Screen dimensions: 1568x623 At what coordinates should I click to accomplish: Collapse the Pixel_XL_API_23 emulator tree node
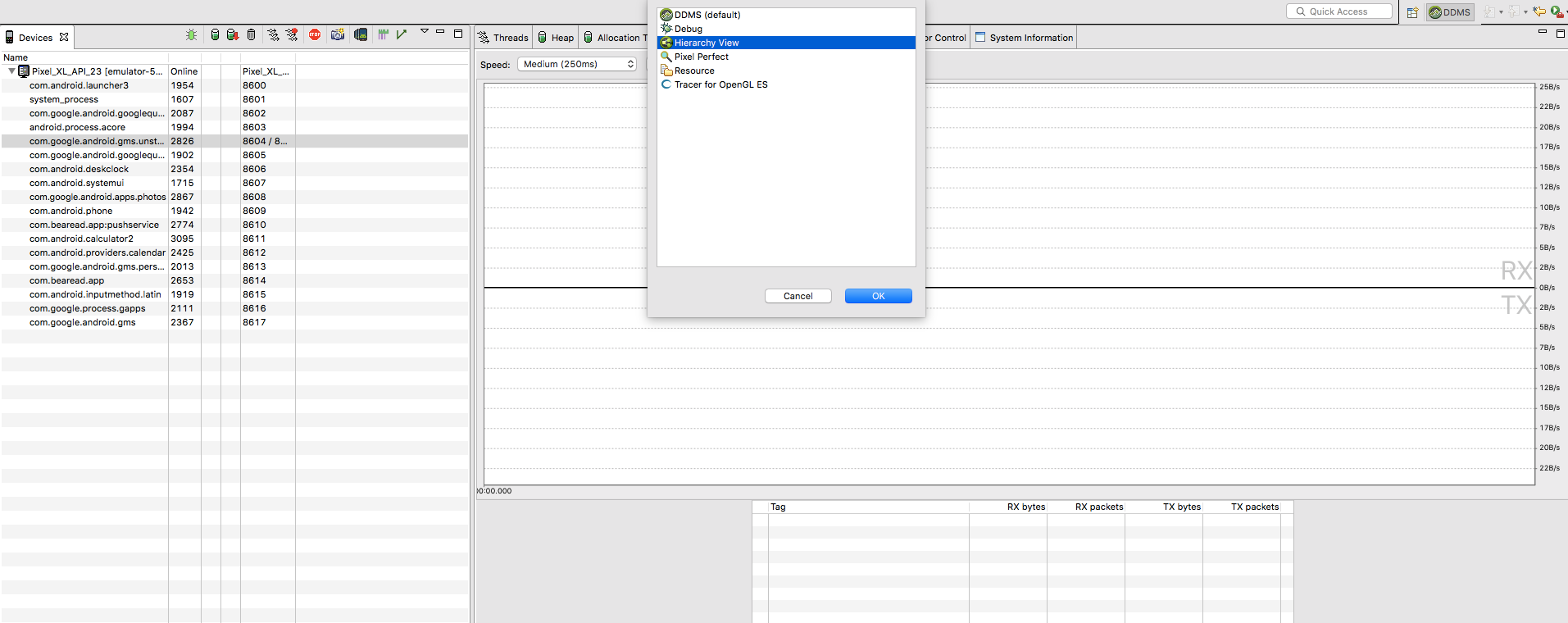pos(11,71)
